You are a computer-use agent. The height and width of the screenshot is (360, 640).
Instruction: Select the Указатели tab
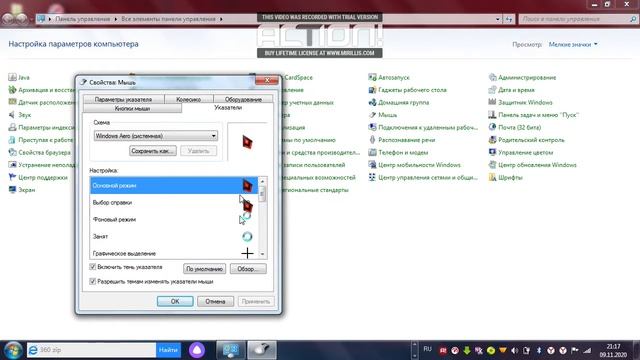pyautogui.click(x=228, y=108)
